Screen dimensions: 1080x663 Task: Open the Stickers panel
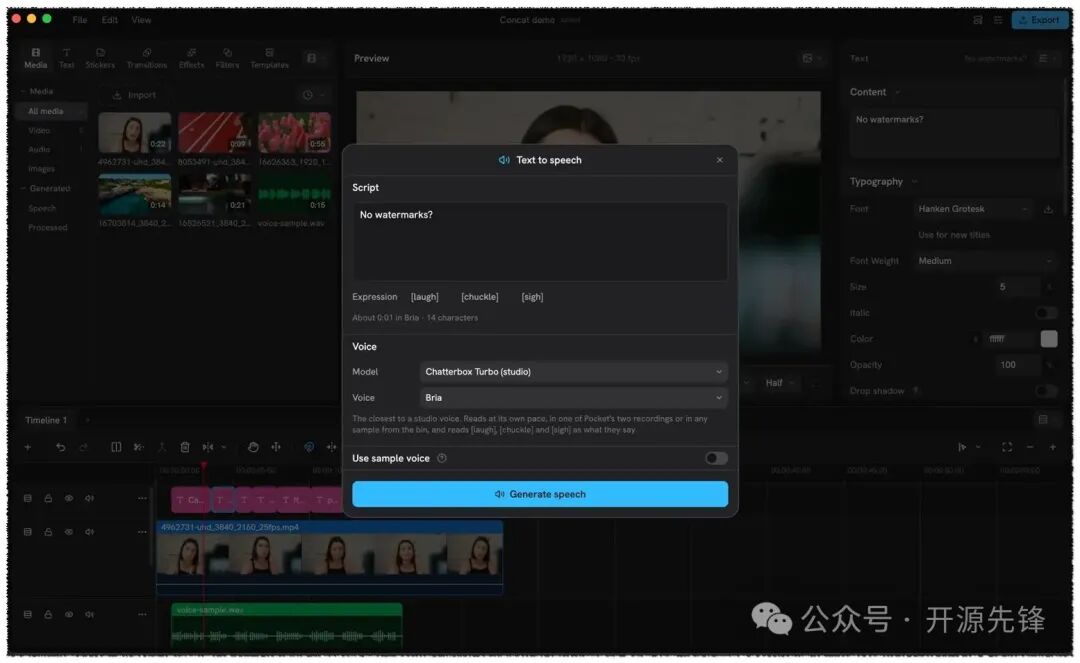[100, 58]
